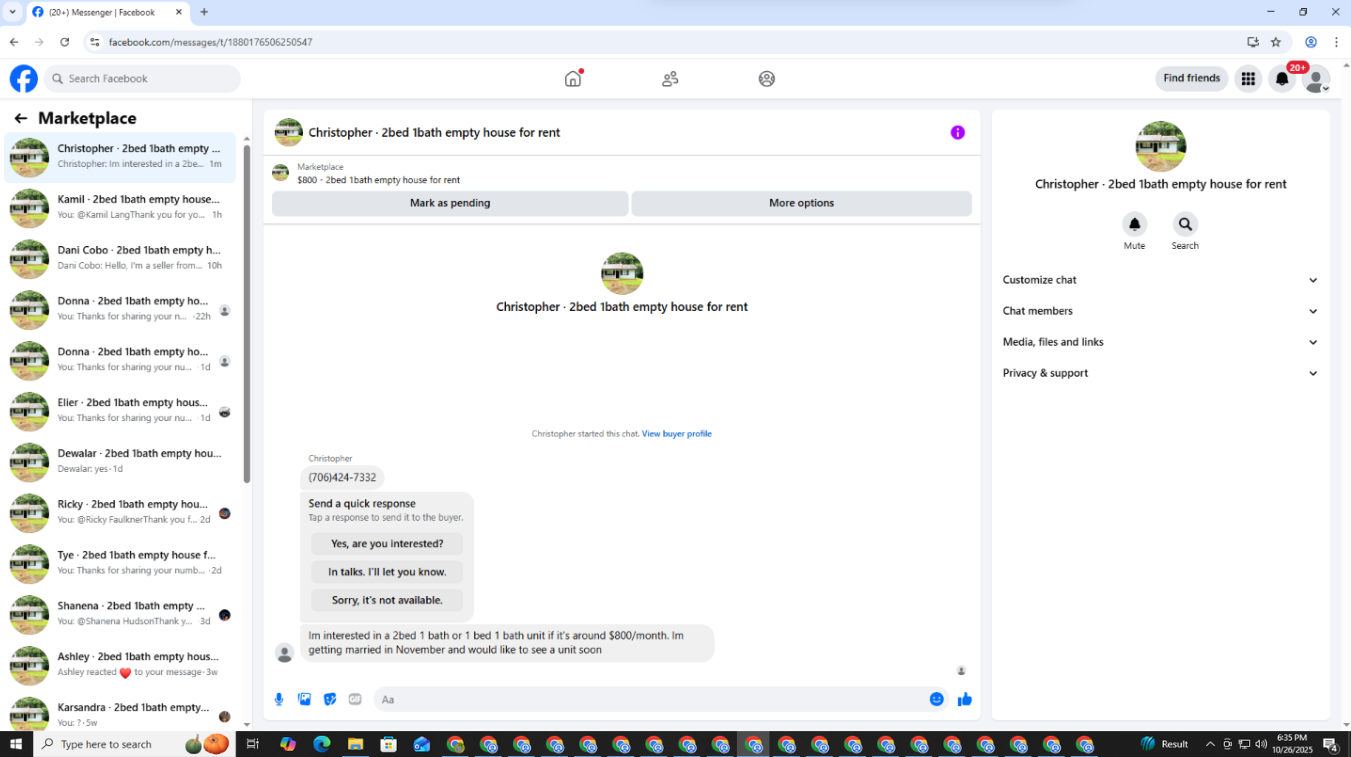Open the Friends icon in top navigation
1351x757 pixels.
(x=670, y=78)
